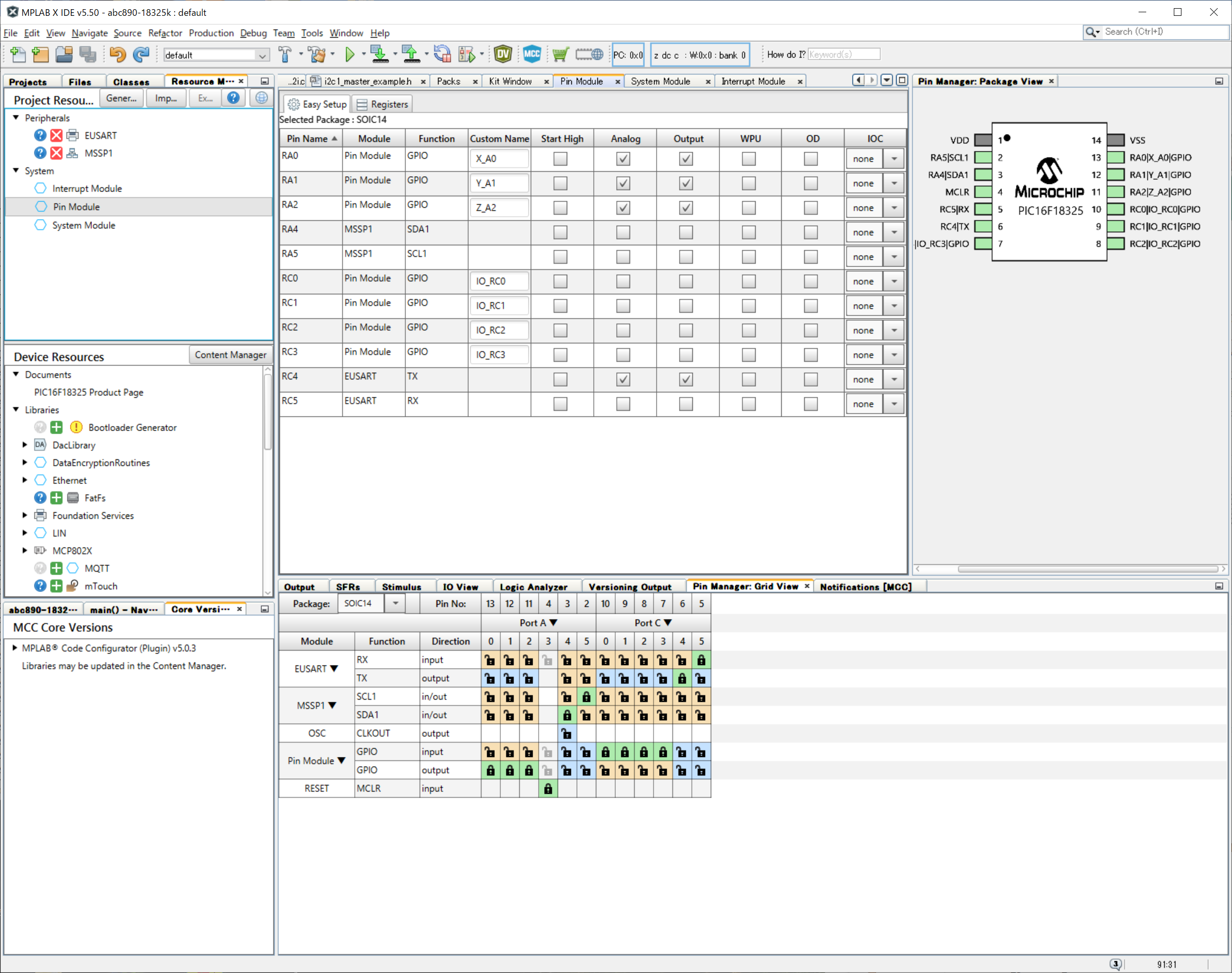Click the Debug Project icon
Viewport: 1232px width, 973px height.
click(x=467, y=55)
